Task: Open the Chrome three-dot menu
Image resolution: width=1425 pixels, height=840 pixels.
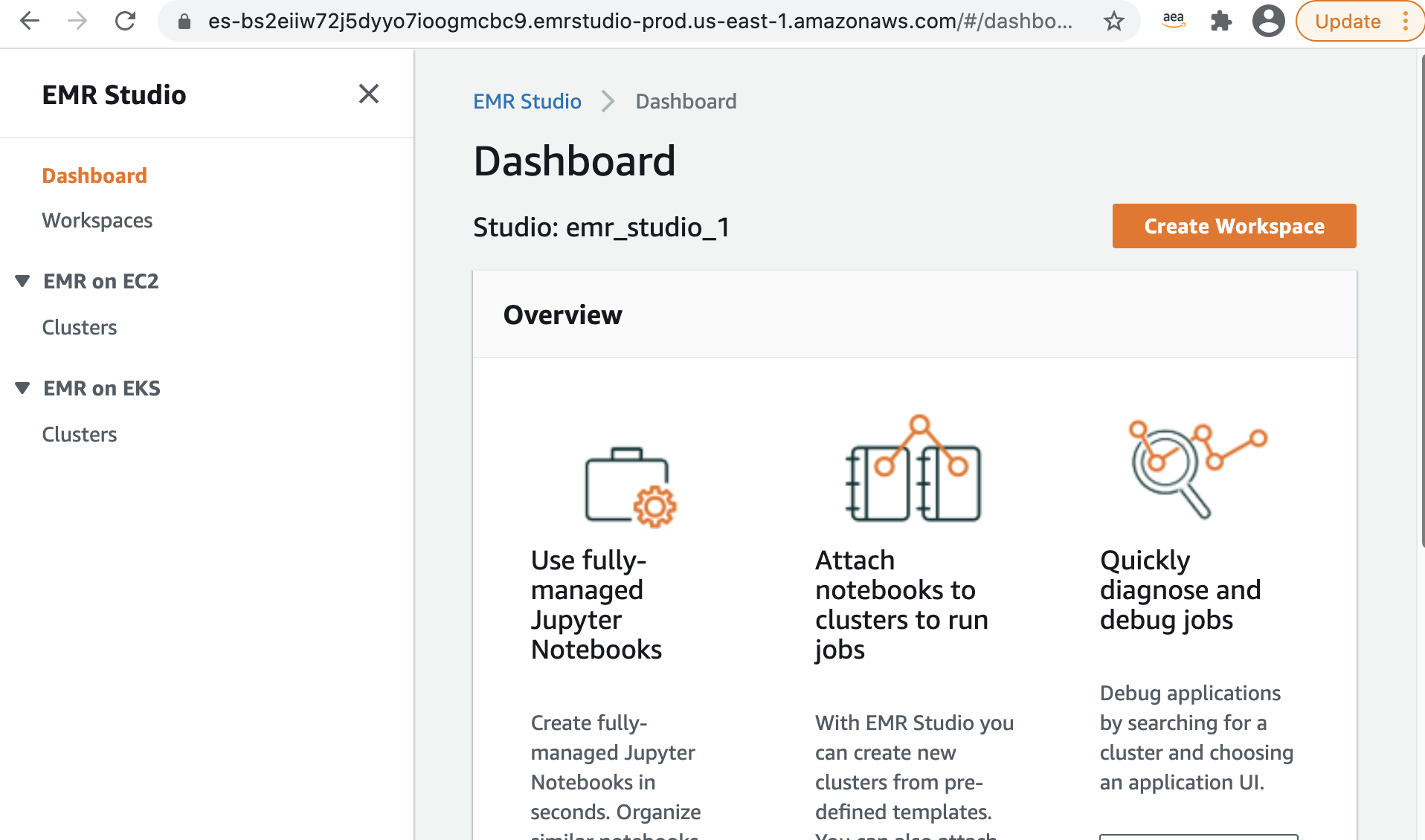Action: [1406, 21]
